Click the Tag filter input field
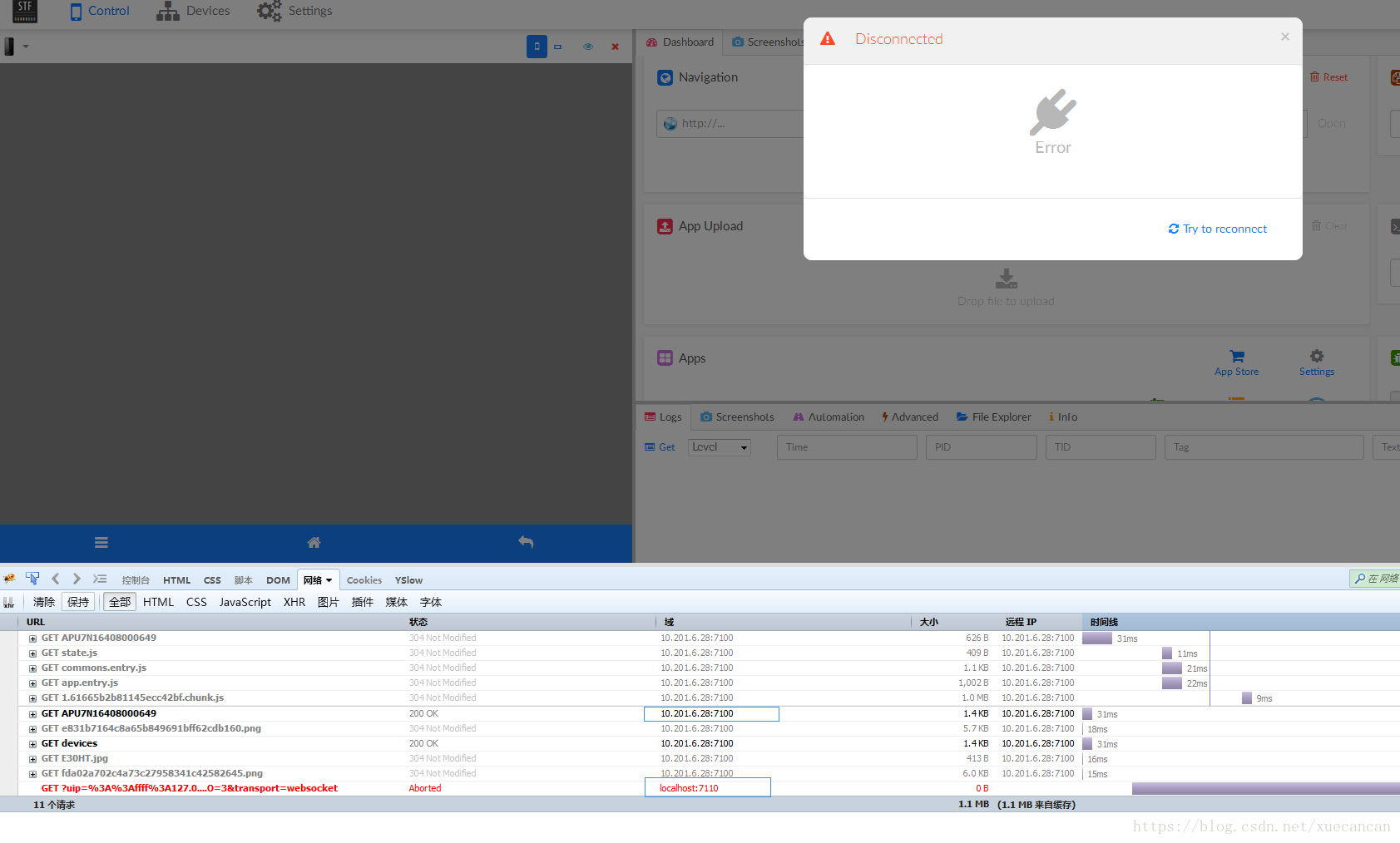The height and width of the screenshot is (843, 1400). pyautogui.click(x=1264, y=447)
